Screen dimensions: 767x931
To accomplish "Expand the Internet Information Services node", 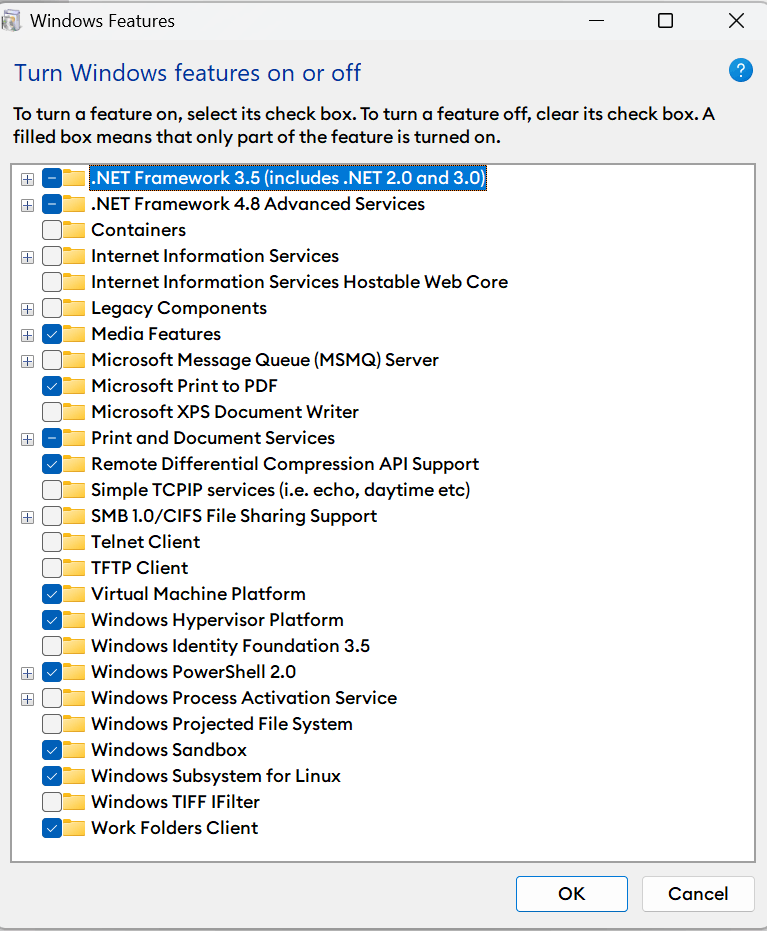I will (27, 257).
